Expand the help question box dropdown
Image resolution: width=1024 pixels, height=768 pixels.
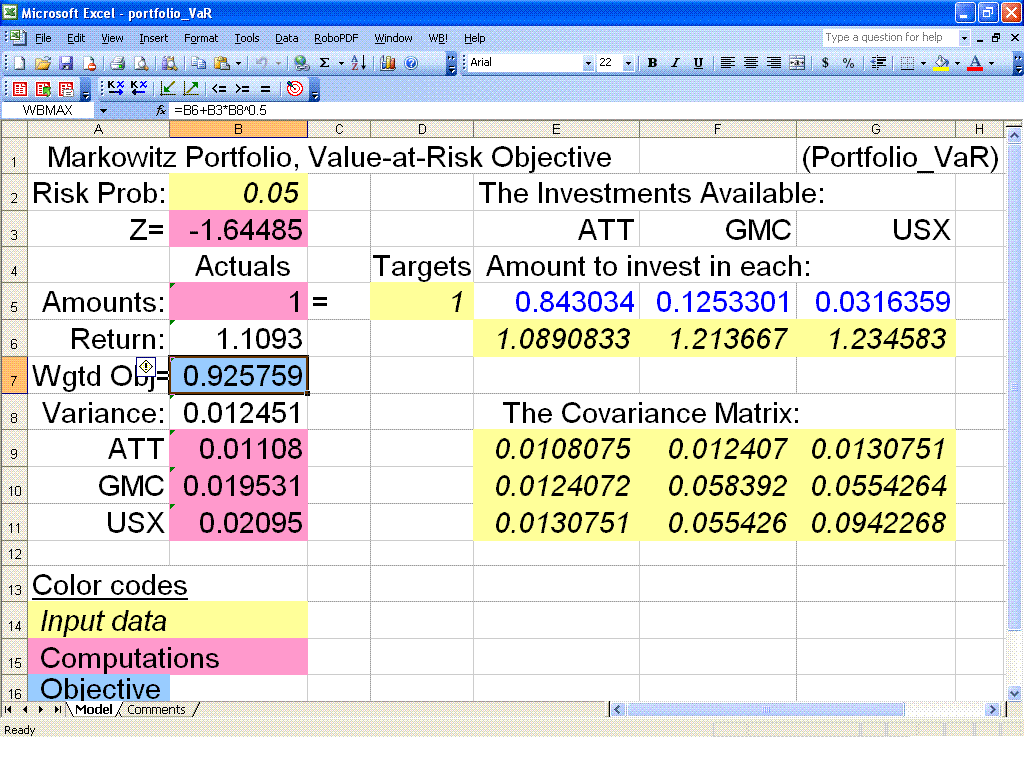coord(964,38)
